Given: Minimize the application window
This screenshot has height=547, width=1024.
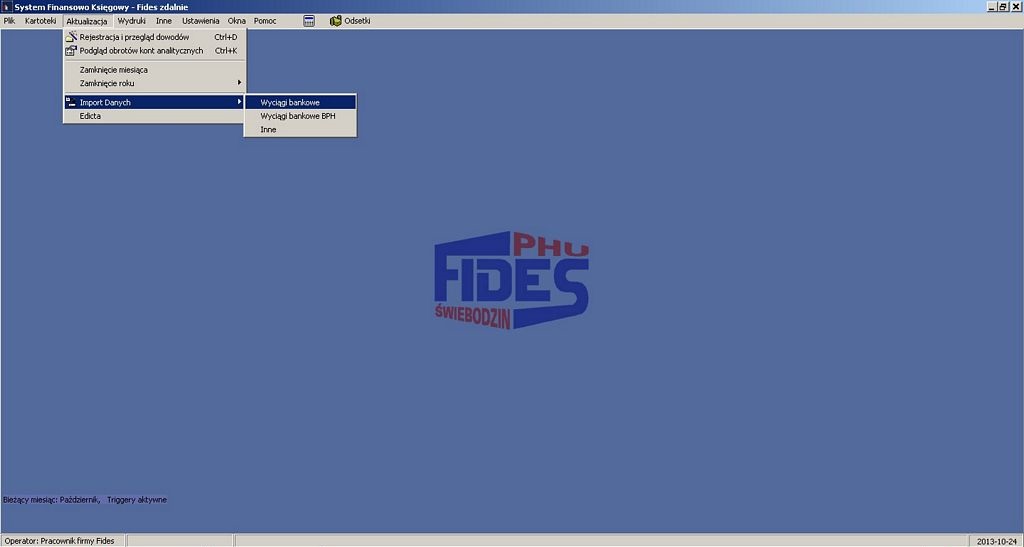Looking at the screenshot, I should (x=993, y=7).
